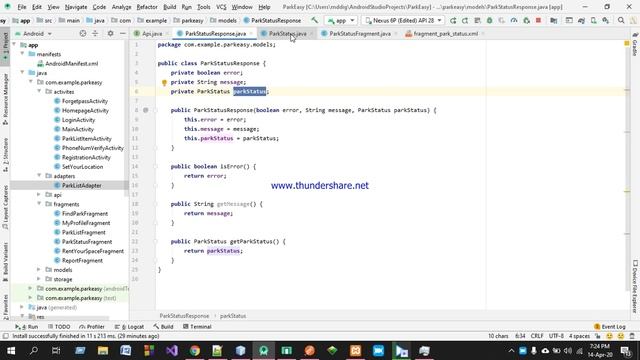Open the Analyze menu

click(x=121, y=7)
